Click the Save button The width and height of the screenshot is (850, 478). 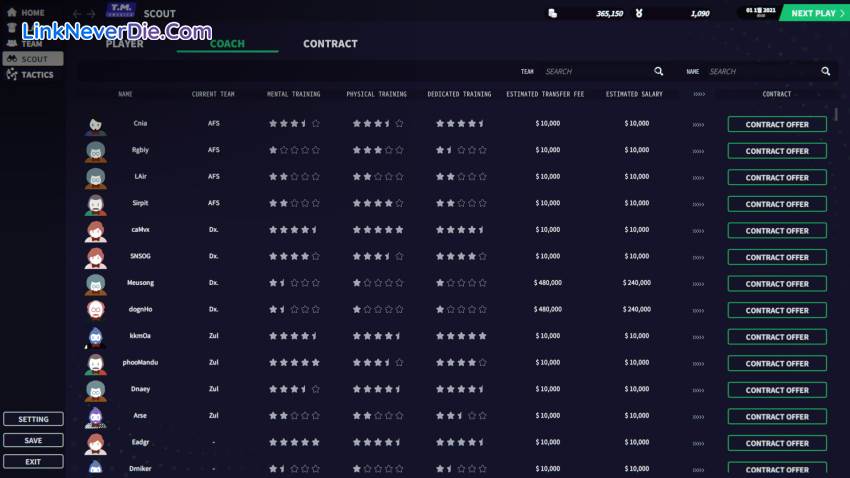[x=33, y=440]
